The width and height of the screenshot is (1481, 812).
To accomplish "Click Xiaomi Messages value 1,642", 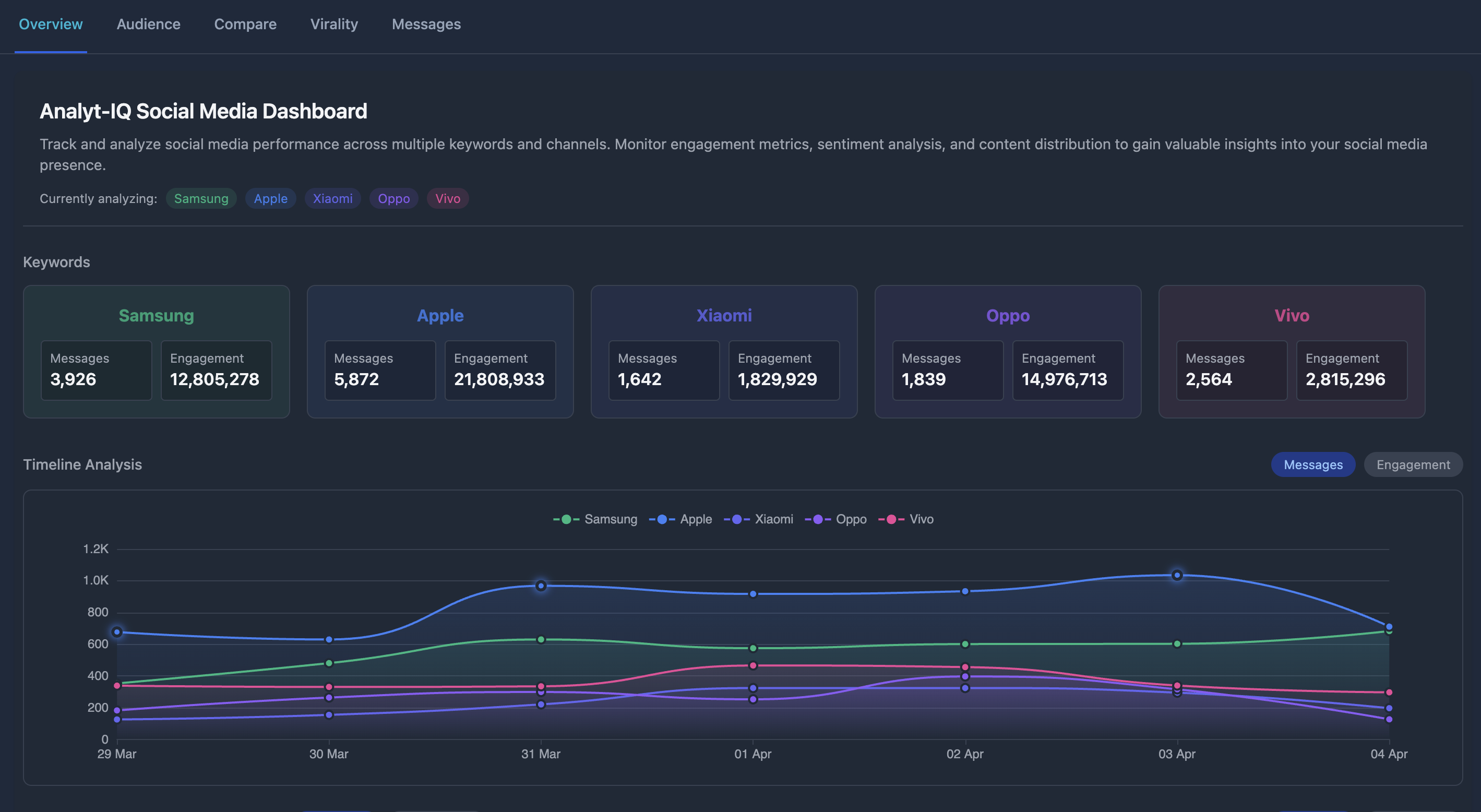I will [x=639, y=379].
